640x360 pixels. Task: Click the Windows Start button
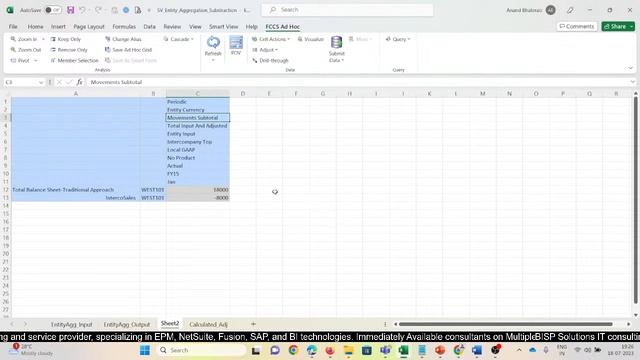click(x=145, y=350)
